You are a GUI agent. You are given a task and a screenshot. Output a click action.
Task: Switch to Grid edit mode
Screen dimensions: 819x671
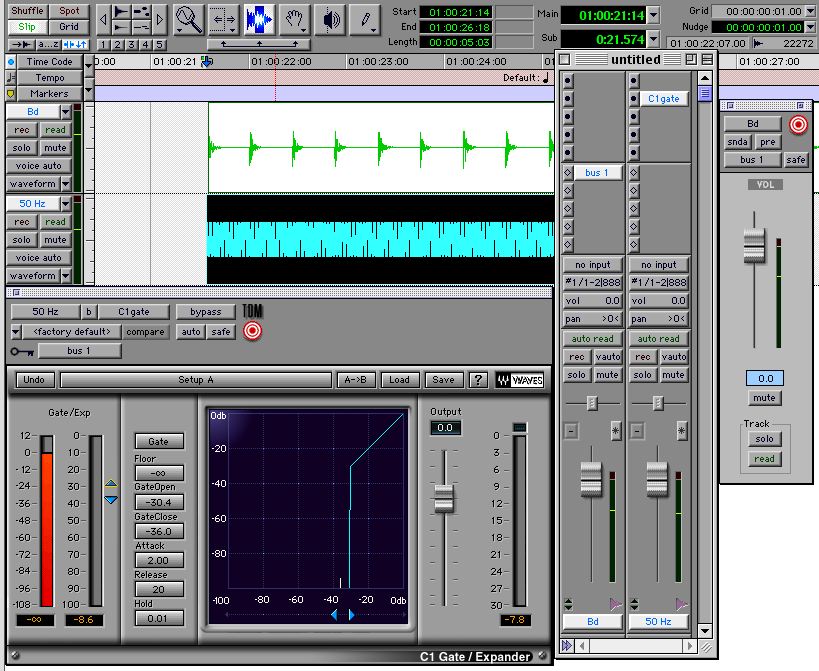[68, 27]
